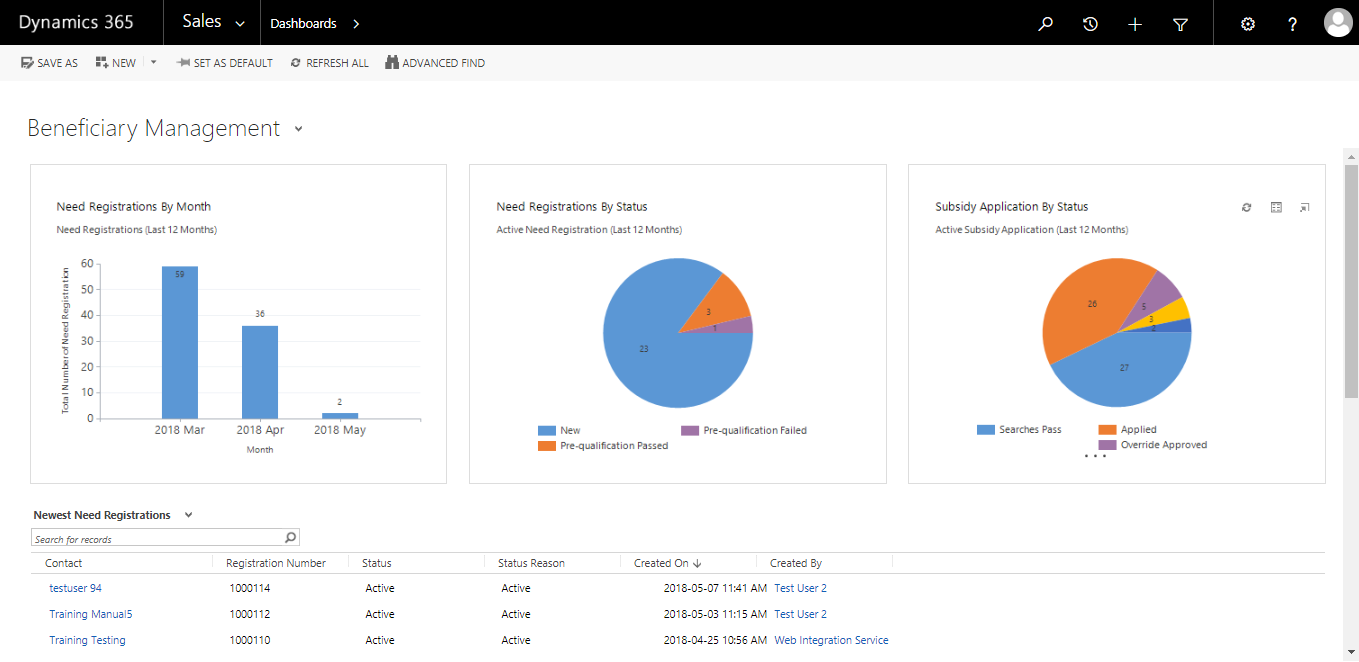The width and height of the screenshot is (1359, 662).
Task: Expand the dropdown arrow beside NEW
Action: tap(153, 62)
